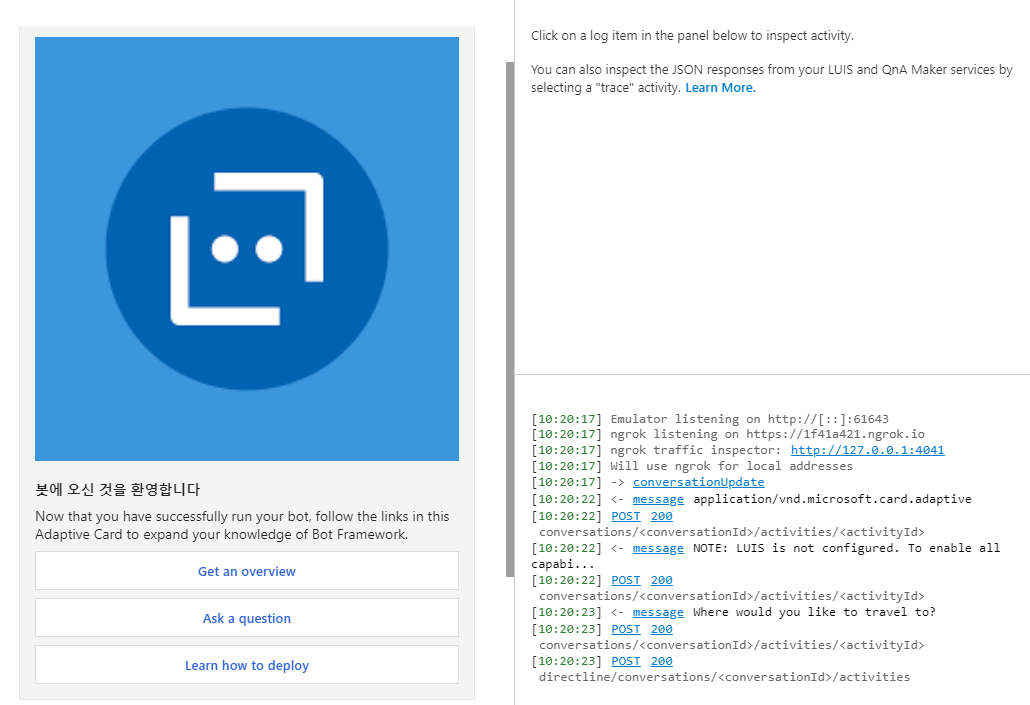Open the Learn how to deploy button
Image resolution: width=1030 pixels, height=705 pixels.
point(246,665)
